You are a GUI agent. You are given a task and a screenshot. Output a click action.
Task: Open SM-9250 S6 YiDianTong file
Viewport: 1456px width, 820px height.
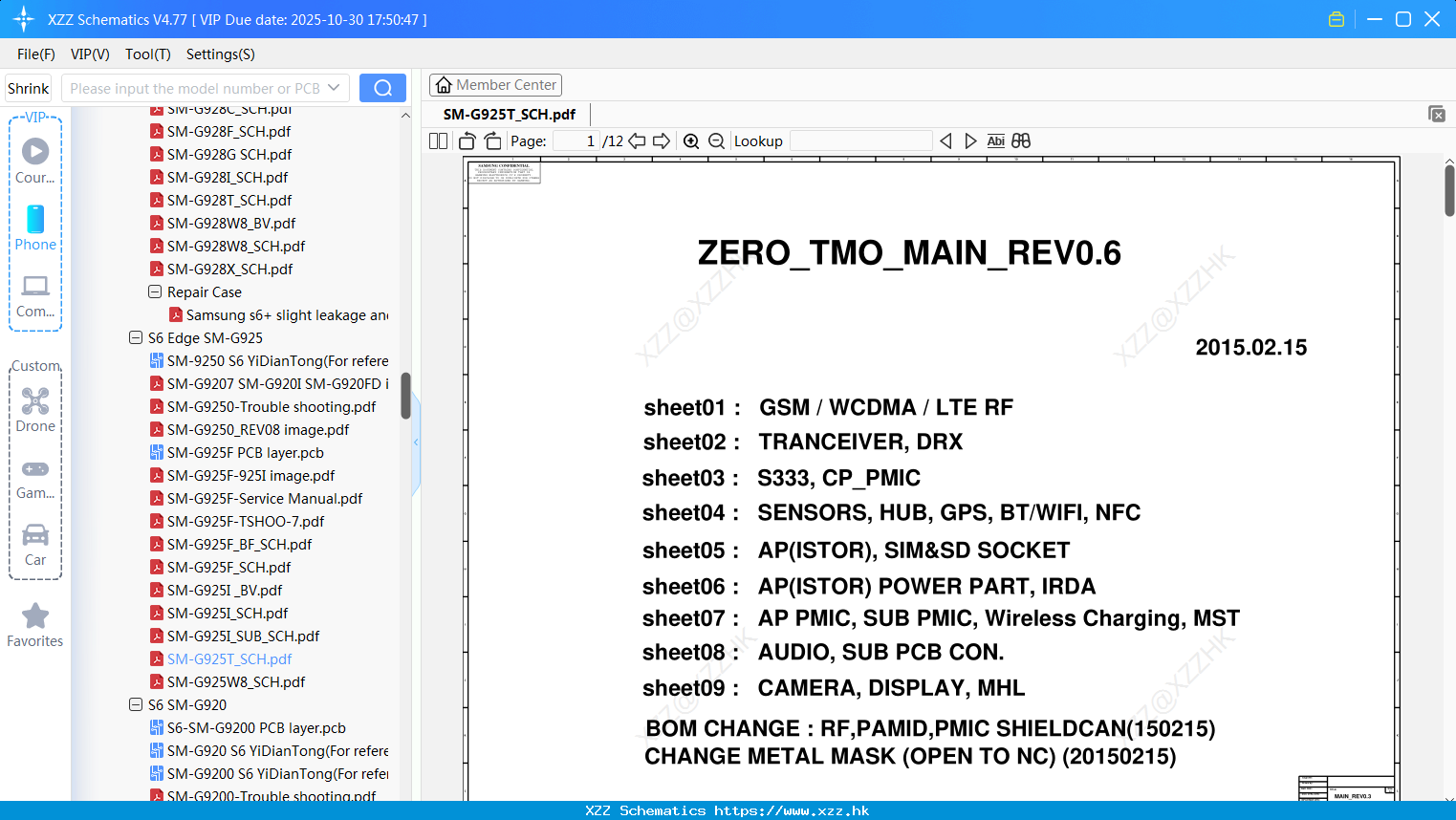(277, 360)
